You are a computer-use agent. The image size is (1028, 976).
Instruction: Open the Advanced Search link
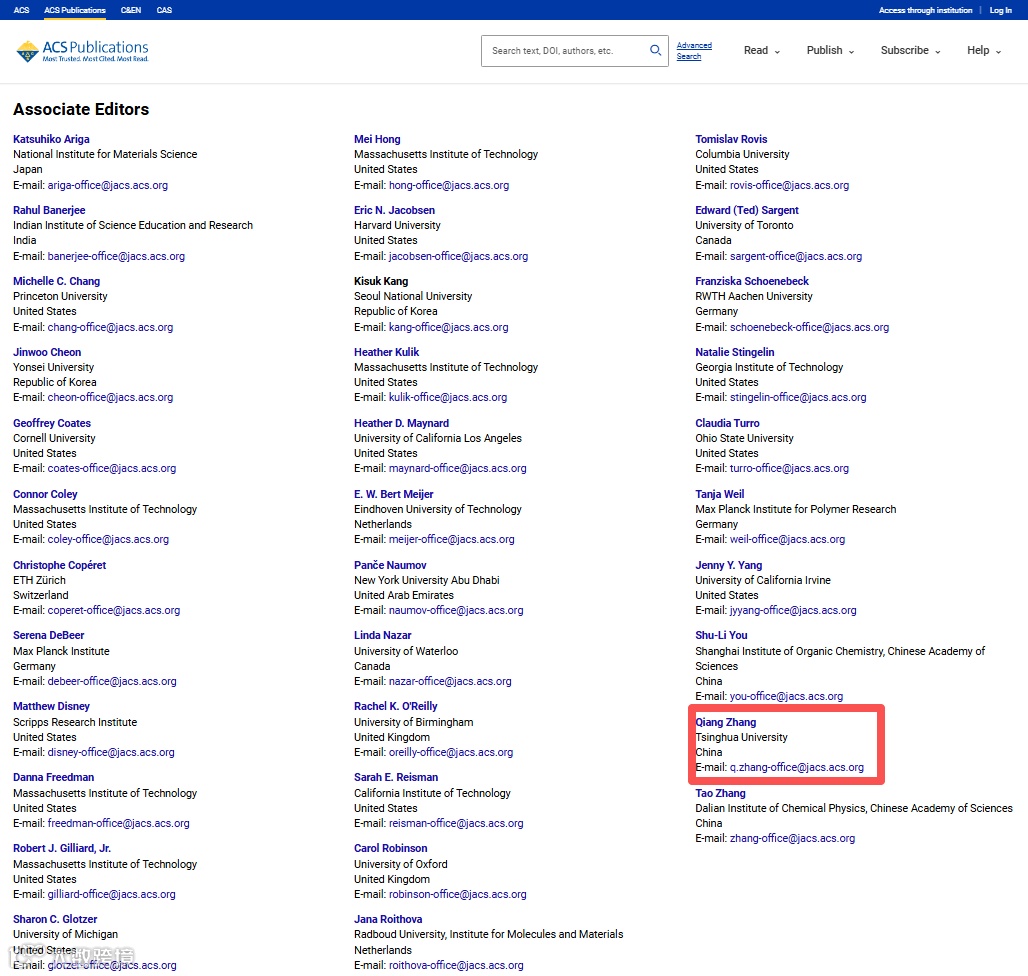click(x=694, y=50)
